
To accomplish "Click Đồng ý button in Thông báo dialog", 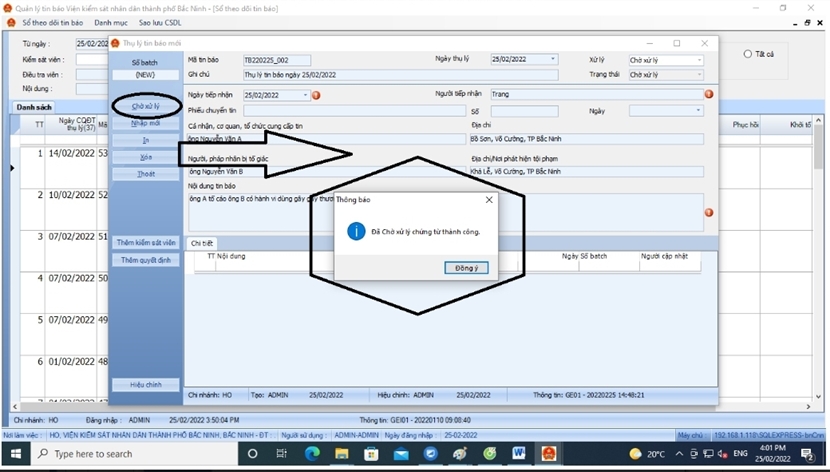I will pyautogui.click(x=466, y=268).
